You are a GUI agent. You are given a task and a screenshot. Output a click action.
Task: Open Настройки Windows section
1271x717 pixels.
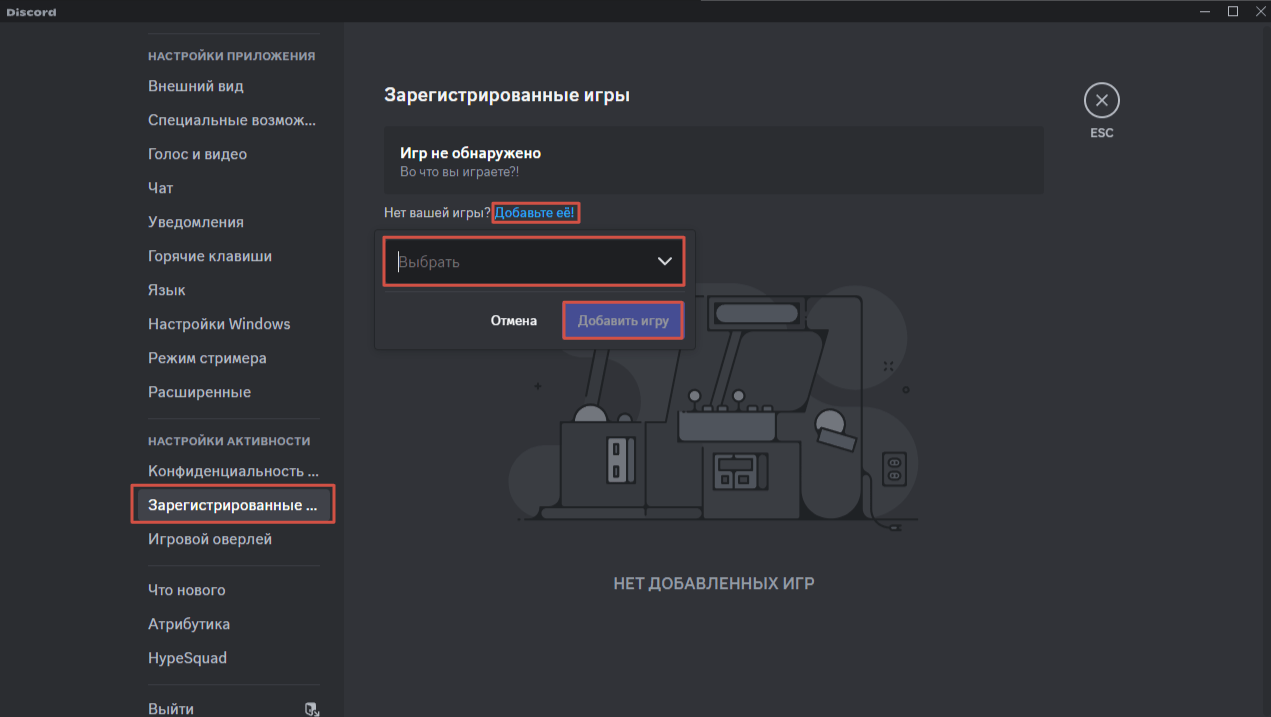click(219, 324)
